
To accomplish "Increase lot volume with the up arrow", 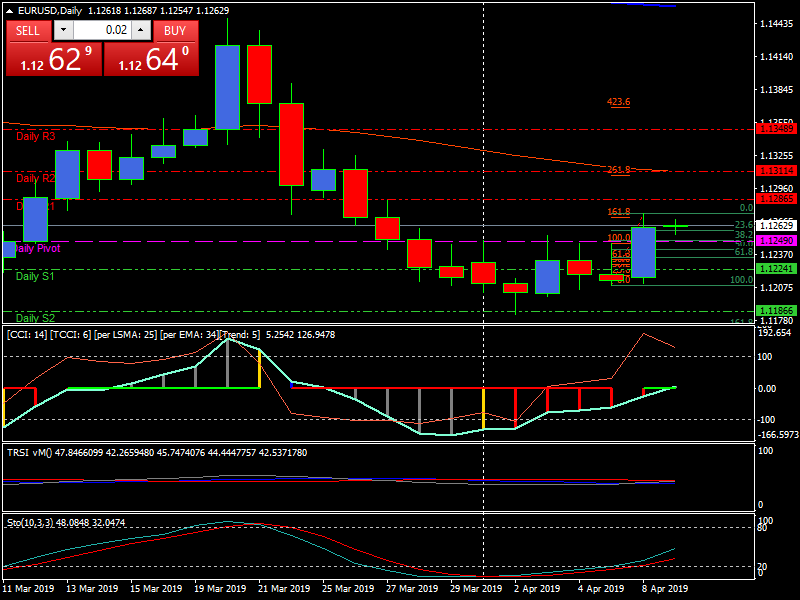I will pyautogui.click(x=140, y=30).
